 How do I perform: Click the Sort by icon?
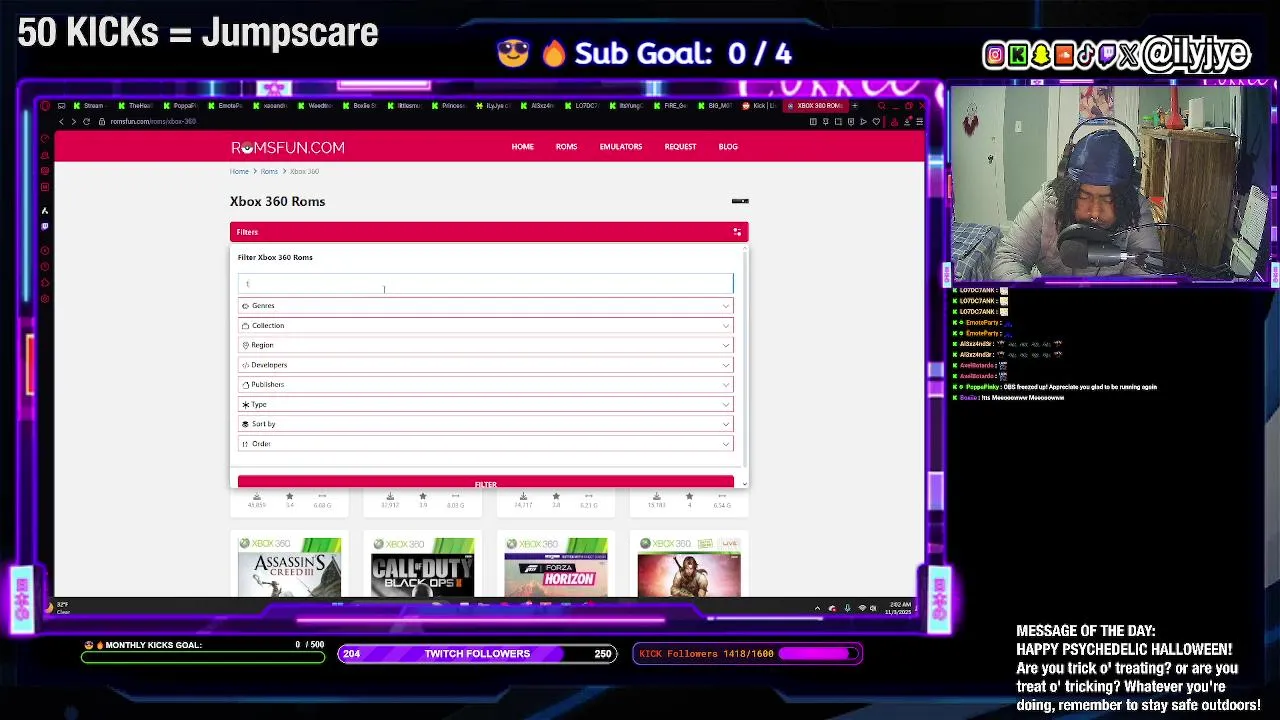(245, 424)
